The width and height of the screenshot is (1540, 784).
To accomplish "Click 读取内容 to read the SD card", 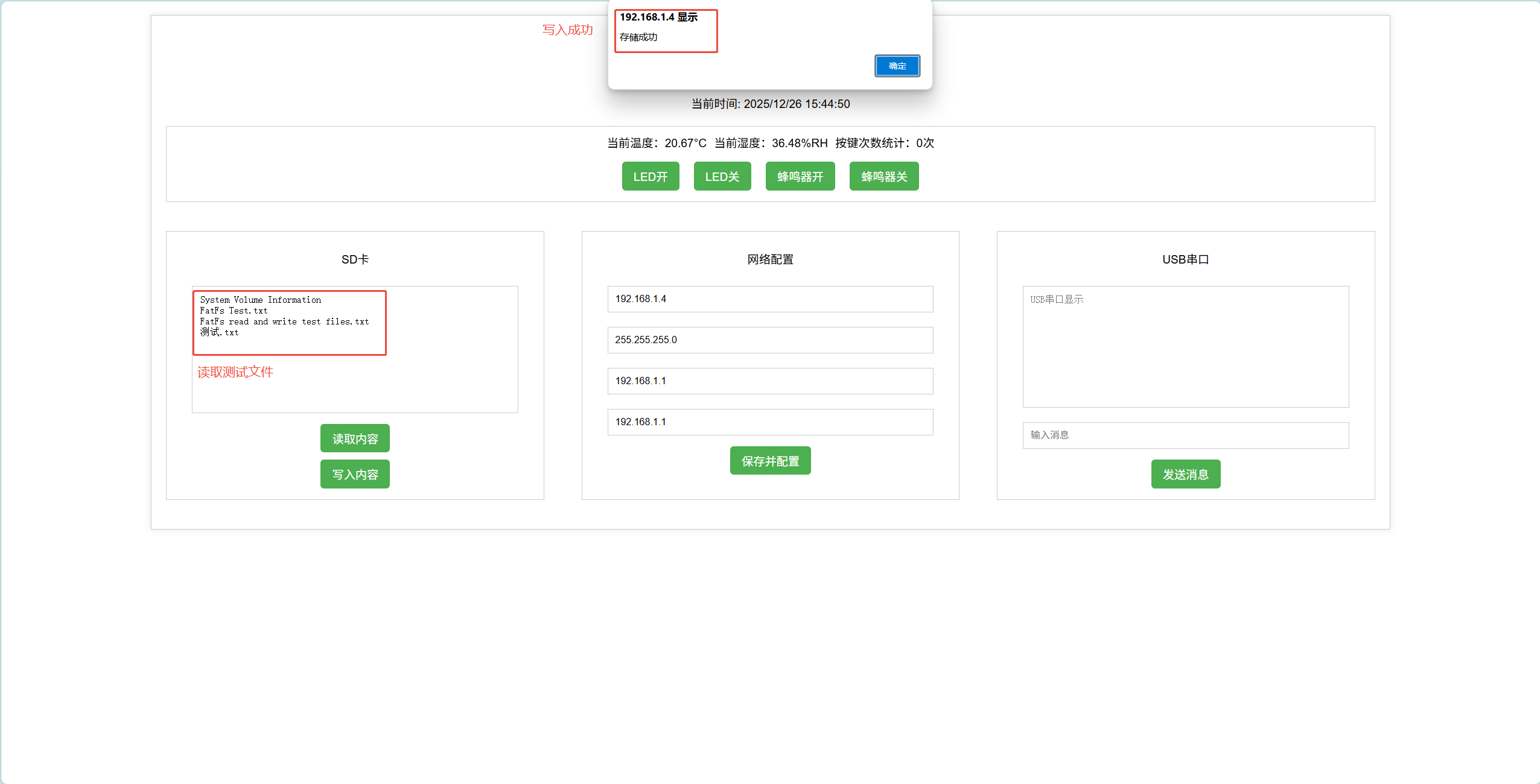I will 355,438.
